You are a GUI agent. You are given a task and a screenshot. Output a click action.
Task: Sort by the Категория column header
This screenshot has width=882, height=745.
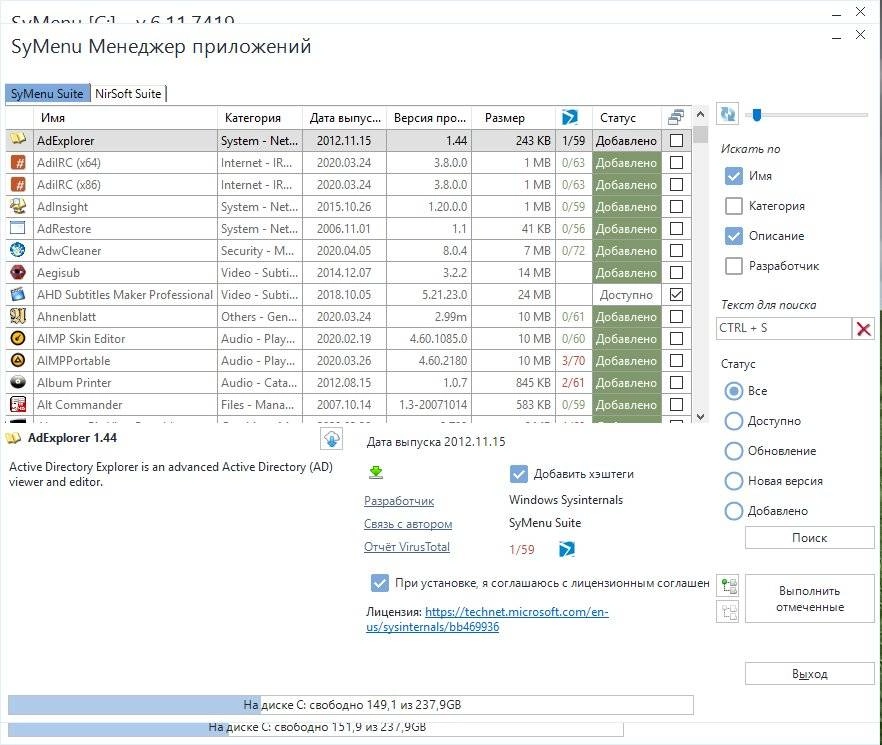click(260, 118)
